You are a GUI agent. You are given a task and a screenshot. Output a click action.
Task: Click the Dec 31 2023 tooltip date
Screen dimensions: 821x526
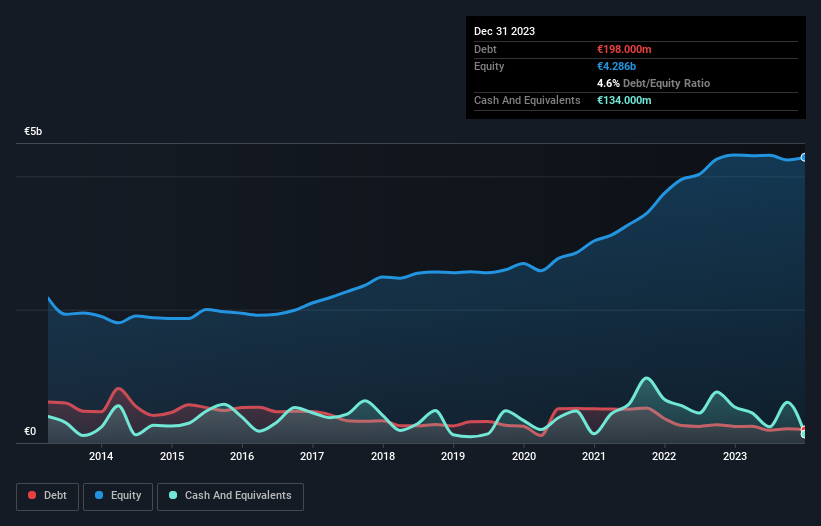pyautogui.click(x=504, y=31)
